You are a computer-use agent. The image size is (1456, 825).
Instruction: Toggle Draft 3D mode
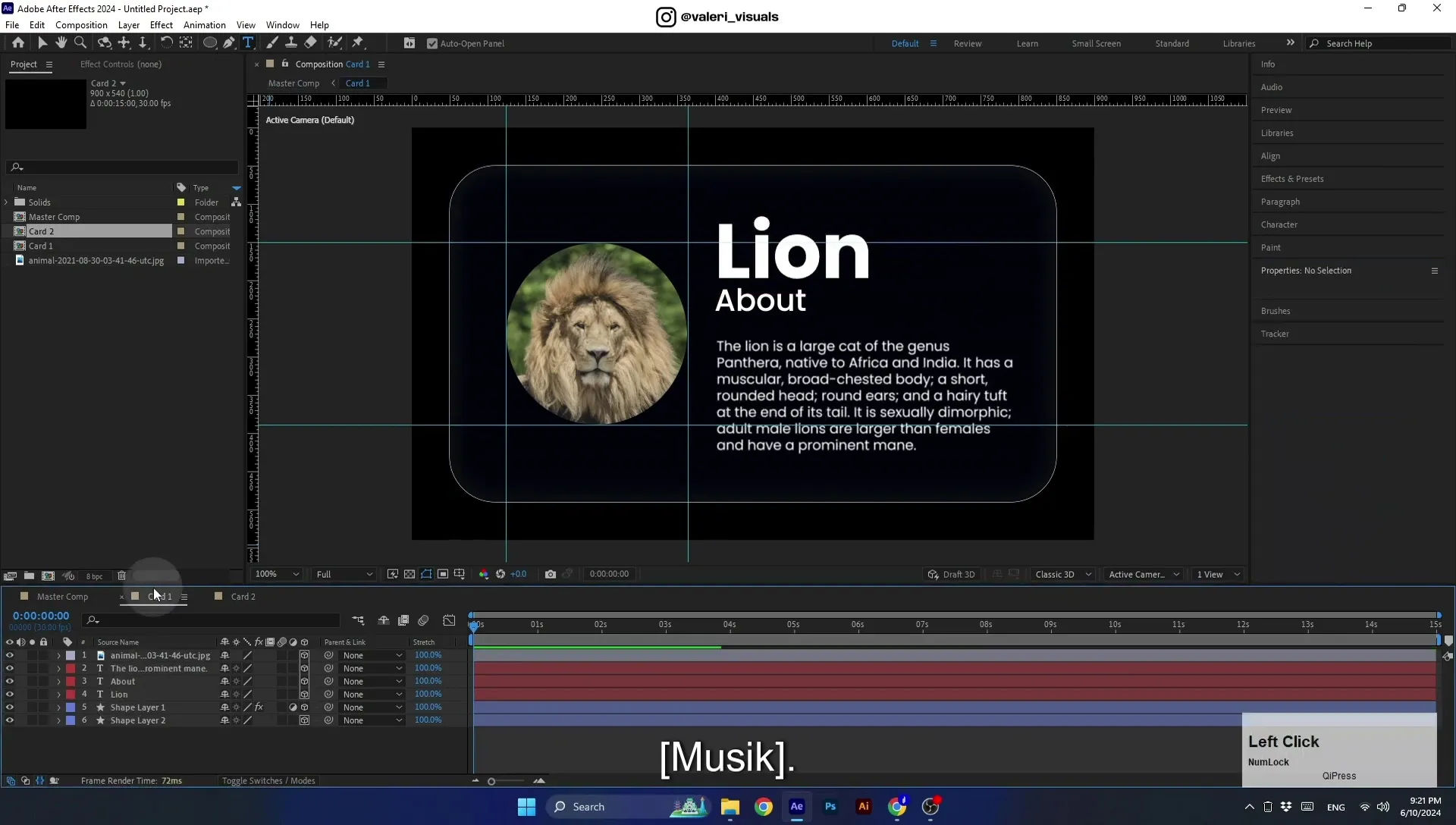click(x=951, y=574)
